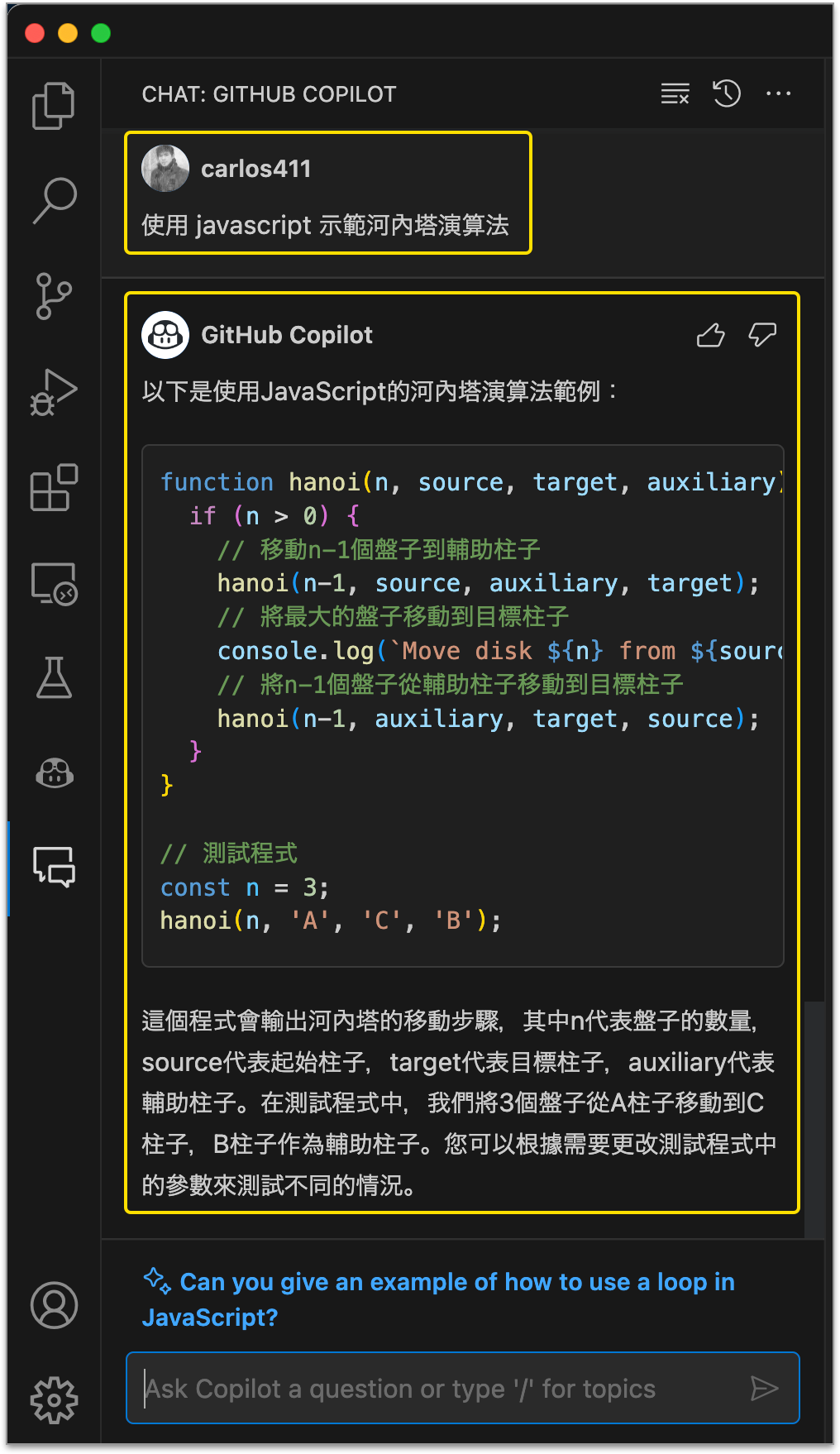Viewport: 840px width, 1454px height.
Task: Open the Accounts menu
Action: click(x=54, y=1305)
